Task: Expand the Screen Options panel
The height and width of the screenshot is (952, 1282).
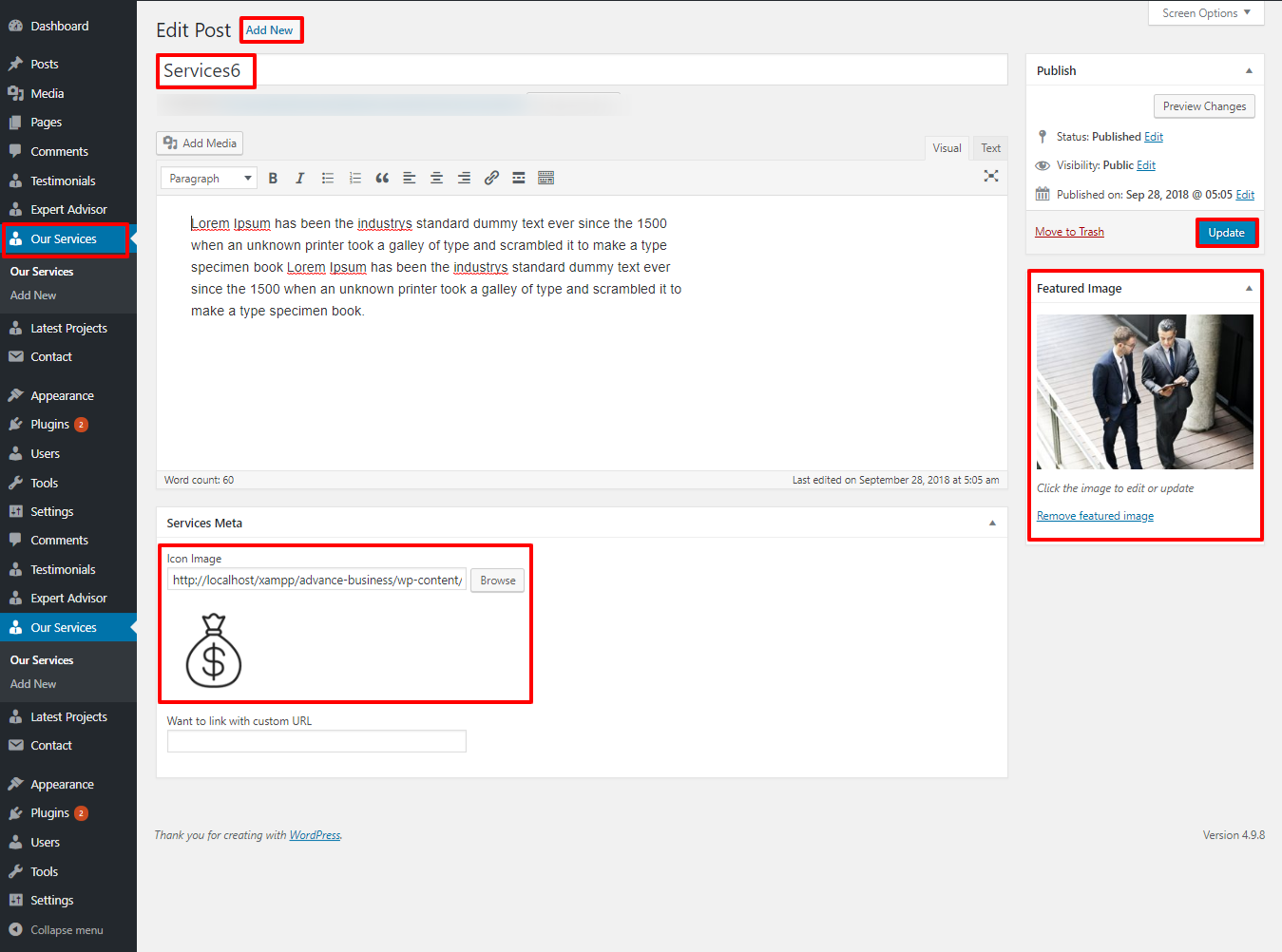Action: coord(1205,13)
